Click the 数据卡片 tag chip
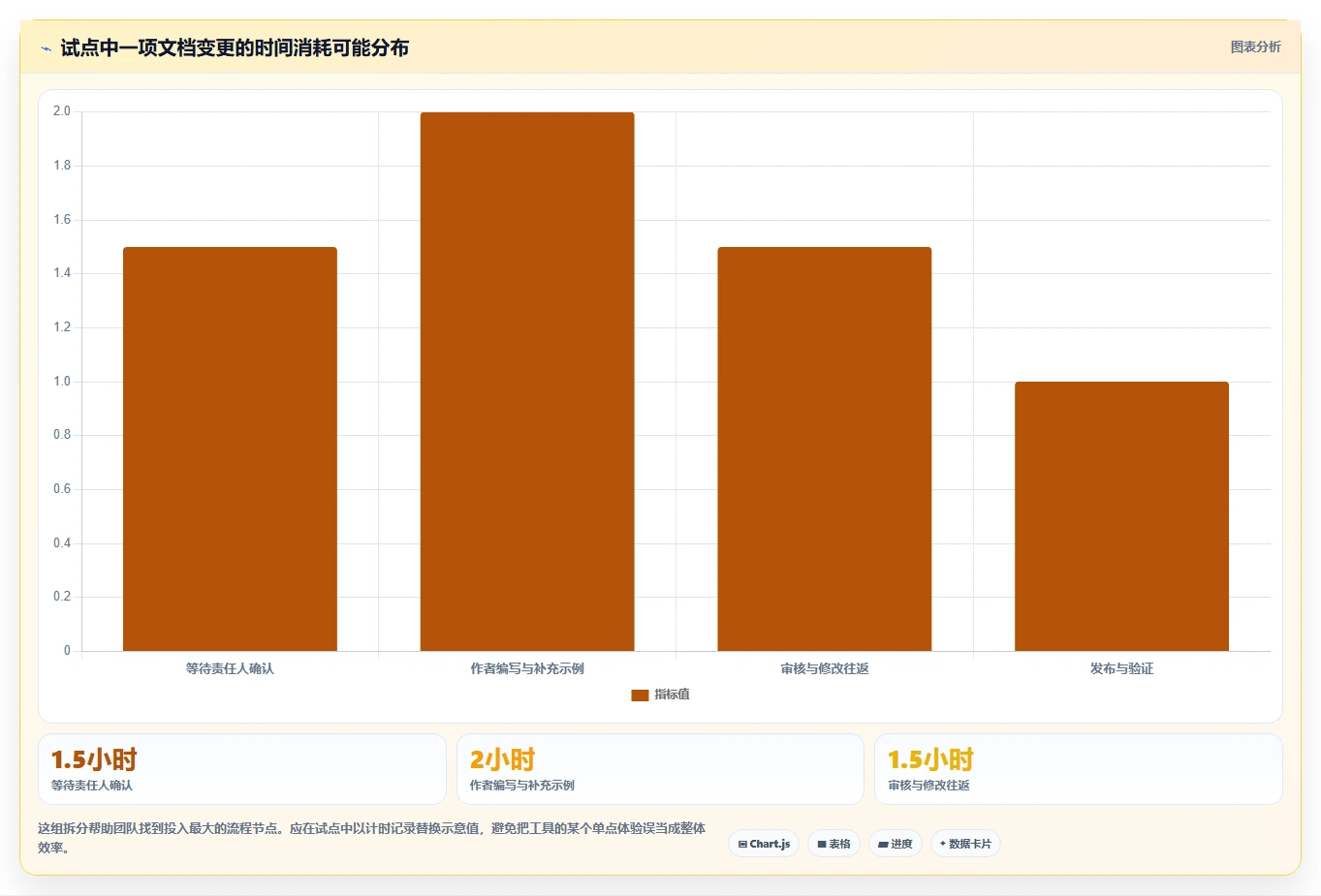Screen dimensions: 1321x896 965,844
